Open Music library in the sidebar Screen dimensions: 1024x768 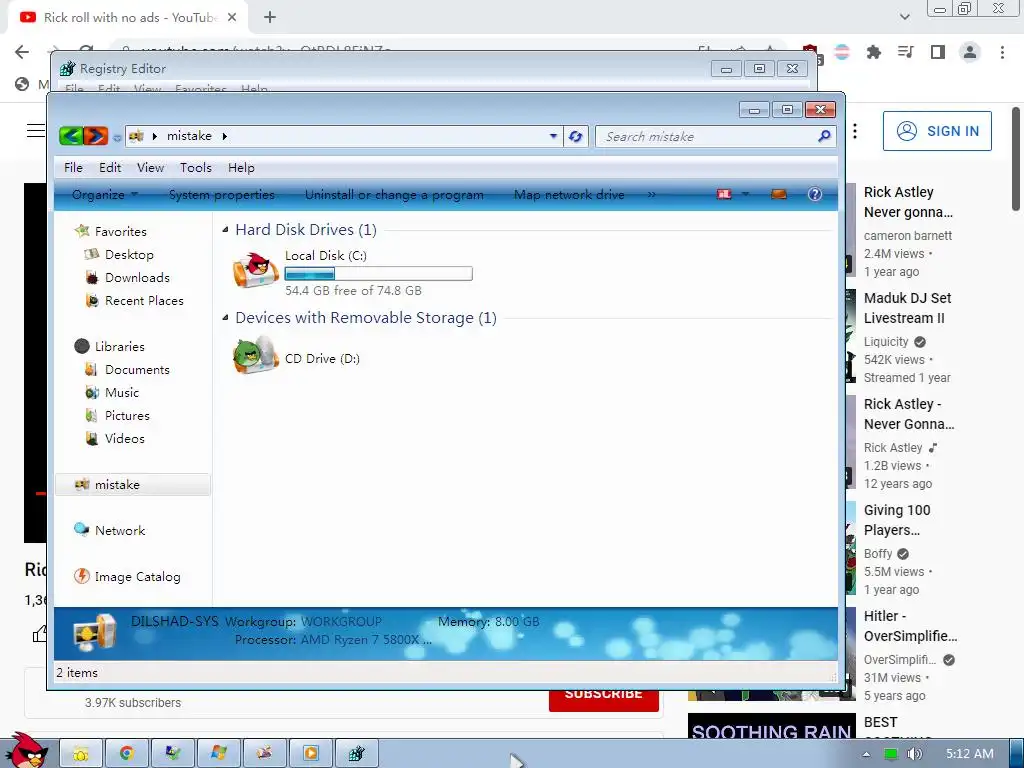tap(122, 392)
